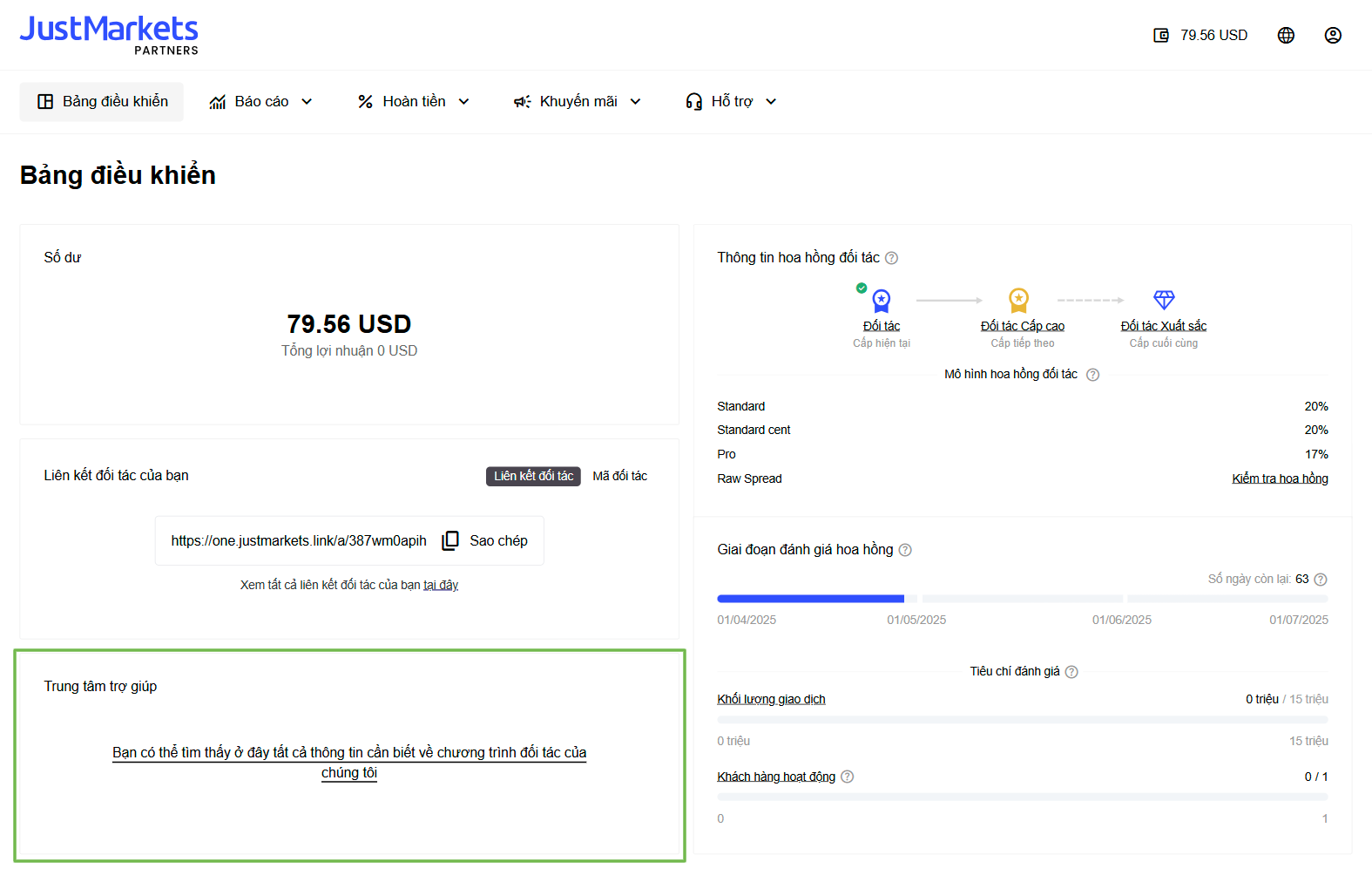The height and width of the screenshot is (882, 1372).
Task: Click the Khách hàng hoạt động progress bar
Action: coord(1023,797)
